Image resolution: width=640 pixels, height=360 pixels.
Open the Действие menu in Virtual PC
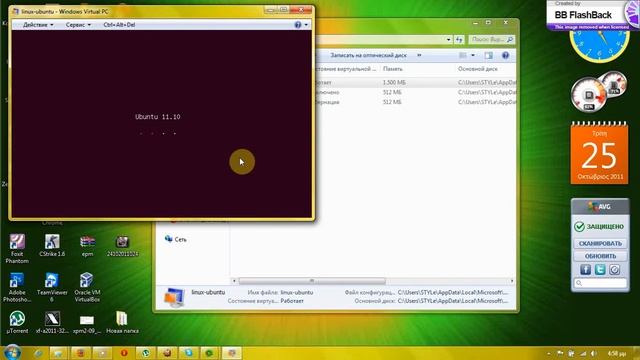tap(38, 25)
